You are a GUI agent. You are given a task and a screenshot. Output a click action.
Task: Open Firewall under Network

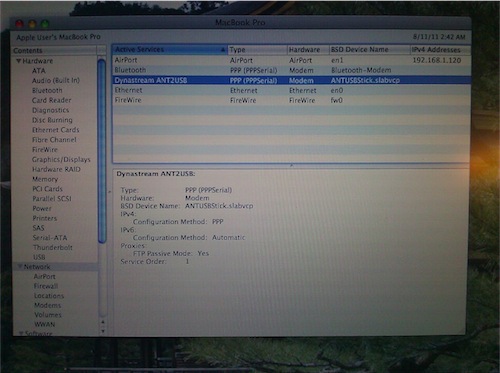click(46, 286)
